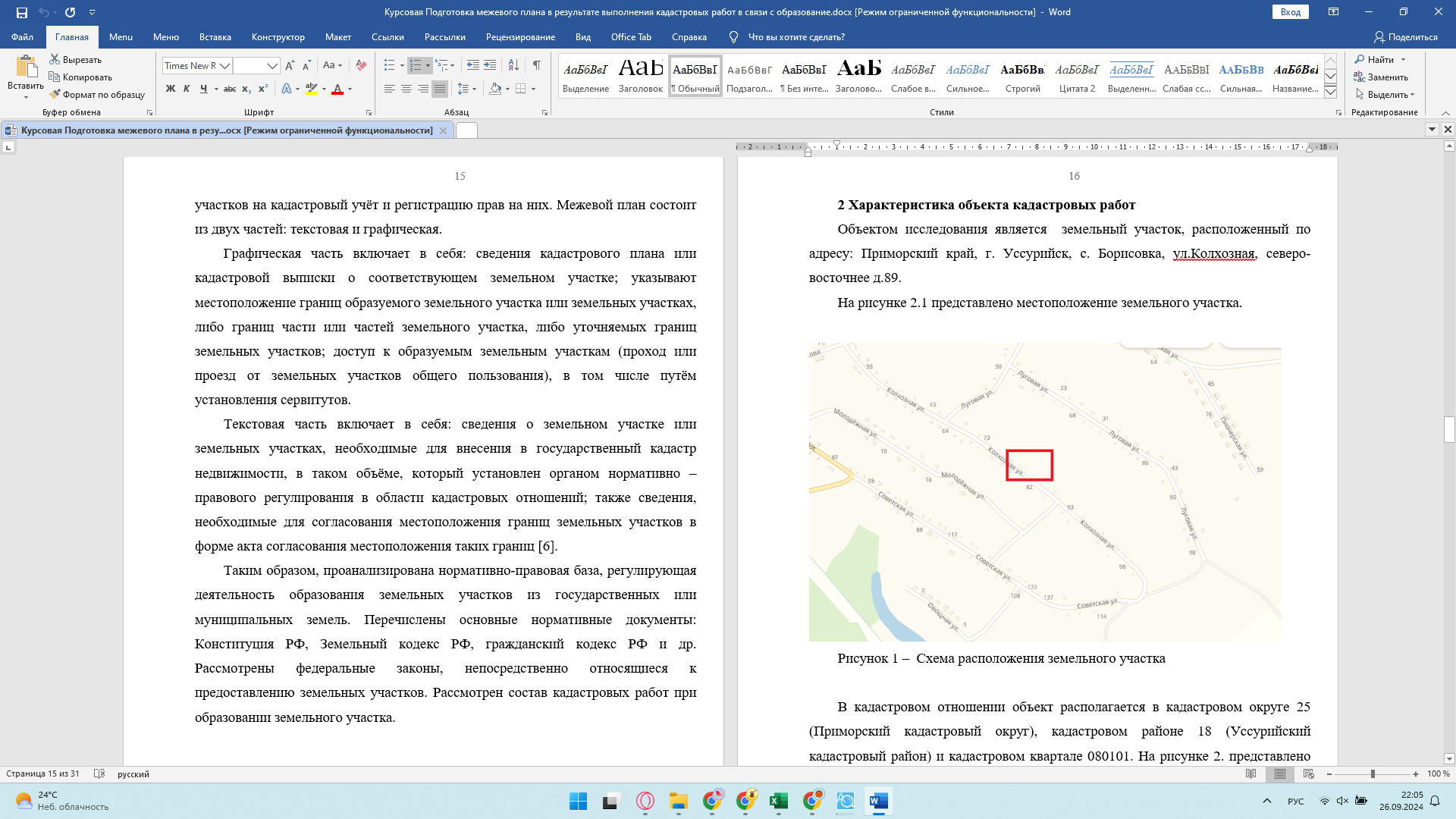Apply the Строгий style
Image resolution: width=1456 pixels, height=819 pixels.
tap(1022, 77)
